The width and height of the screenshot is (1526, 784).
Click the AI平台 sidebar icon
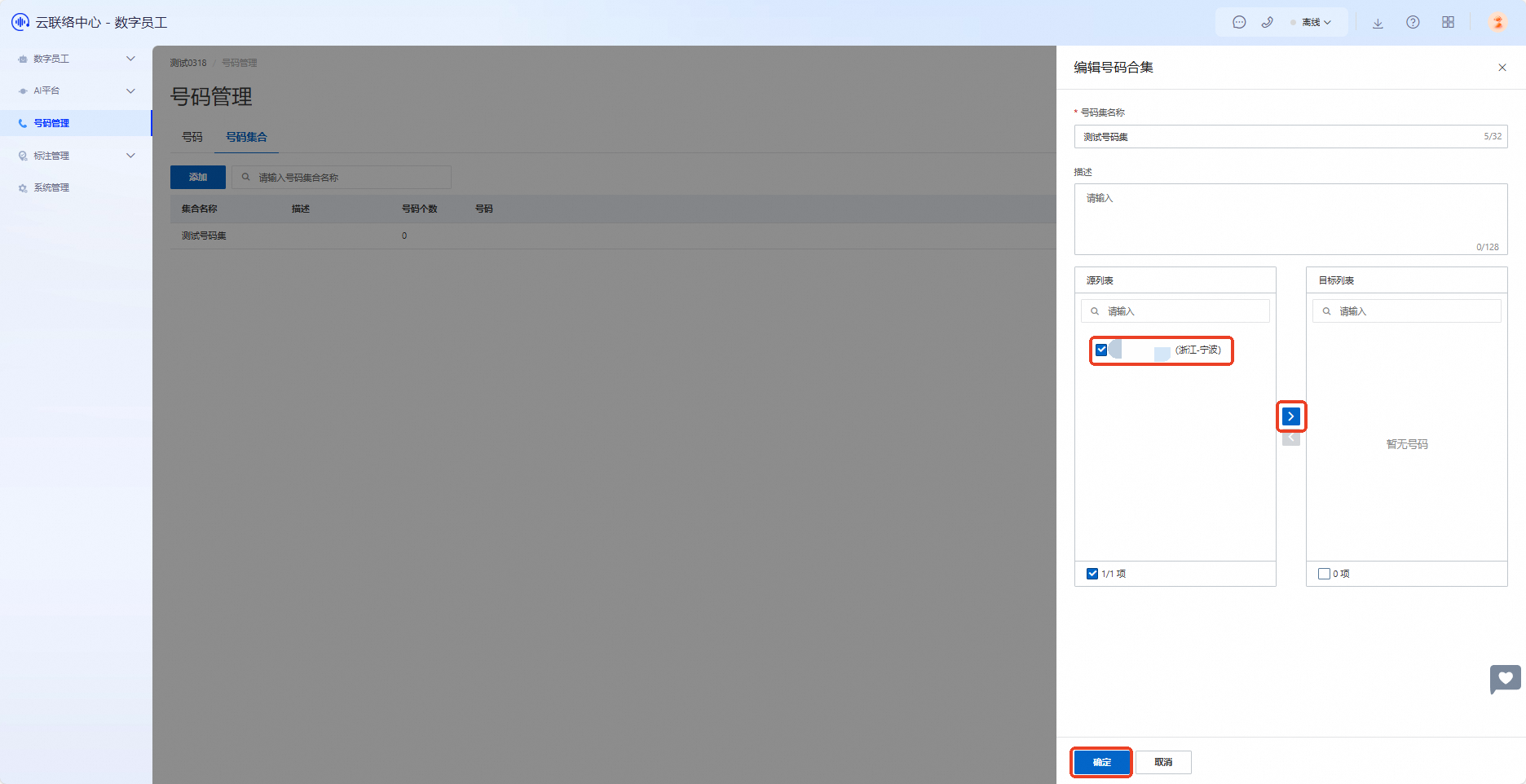coord(23,91)
